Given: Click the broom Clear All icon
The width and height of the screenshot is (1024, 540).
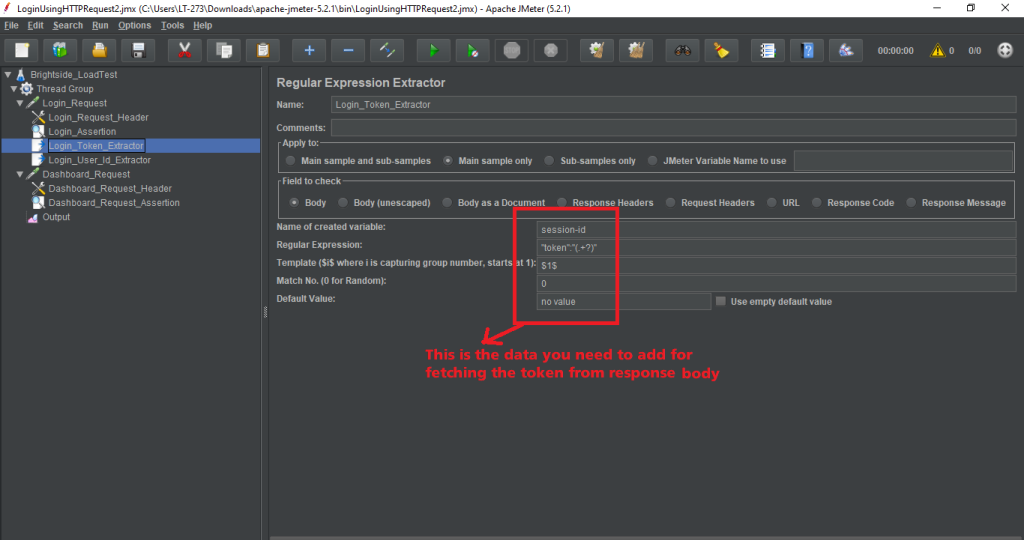Looking at the screenshot, I should [x=720, y=50].
